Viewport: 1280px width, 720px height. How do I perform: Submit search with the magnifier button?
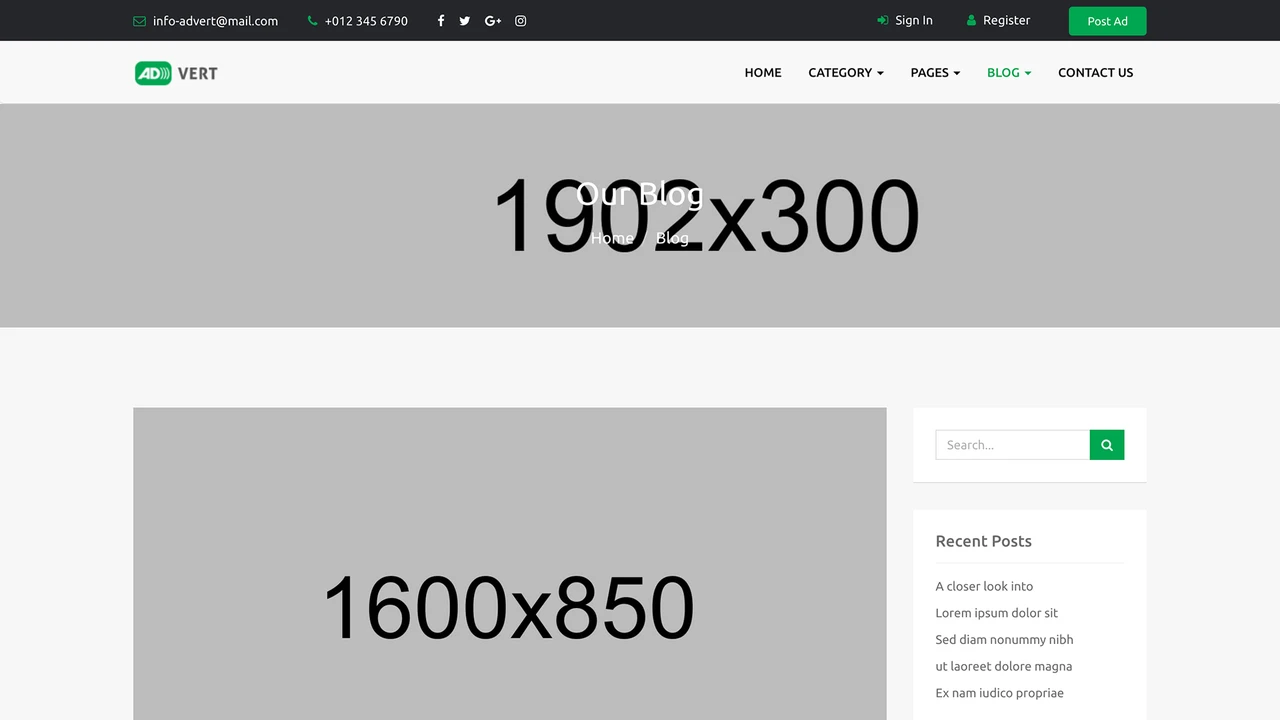[1107, 445]
